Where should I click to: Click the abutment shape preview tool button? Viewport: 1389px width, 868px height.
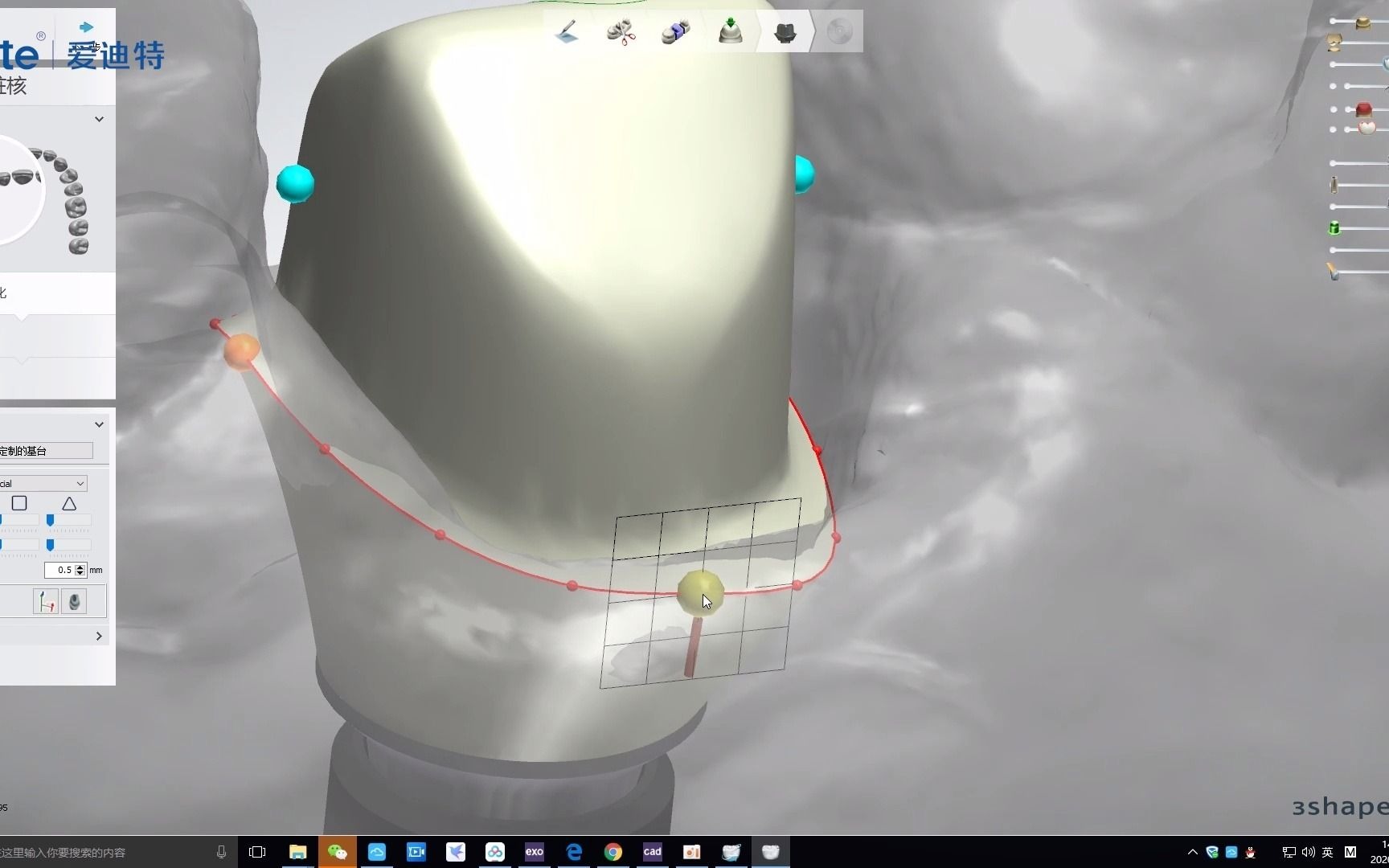tap(74, 601)
